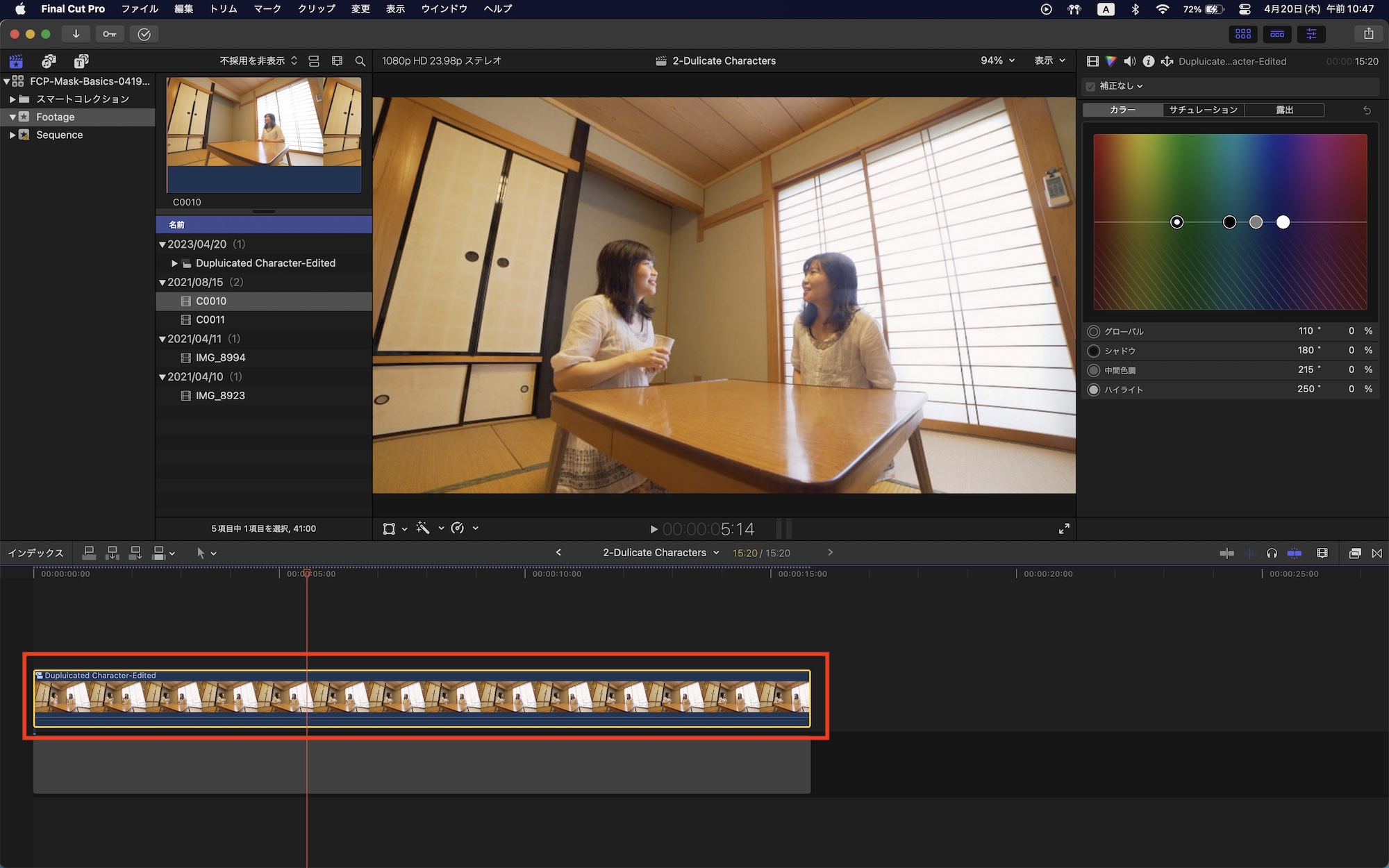Open the audio inspector speaker icon
Viewport: 1389px width, 868px height.
pyautogui.click(x=1130, y=61)
